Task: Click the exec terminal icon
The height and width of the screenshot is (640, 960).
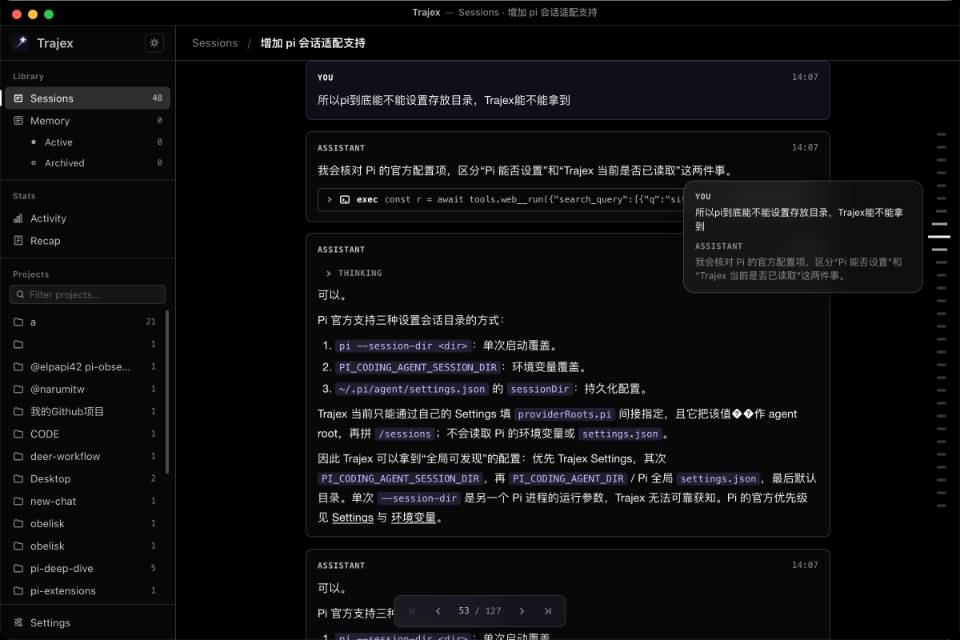Action: (345, 200)
